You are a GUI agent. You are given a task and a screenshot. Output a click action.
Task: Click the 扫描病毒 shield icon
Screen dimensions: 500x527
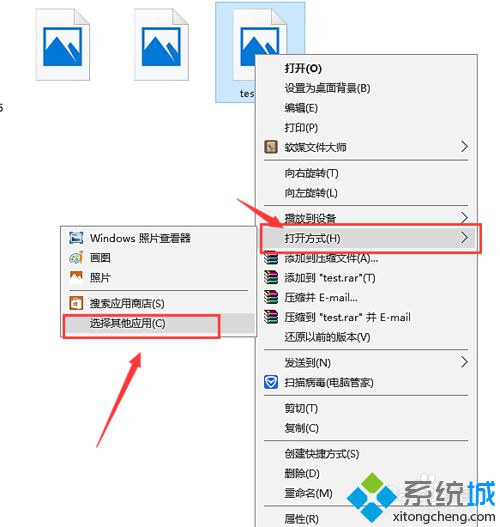click(x=271, y=382)
